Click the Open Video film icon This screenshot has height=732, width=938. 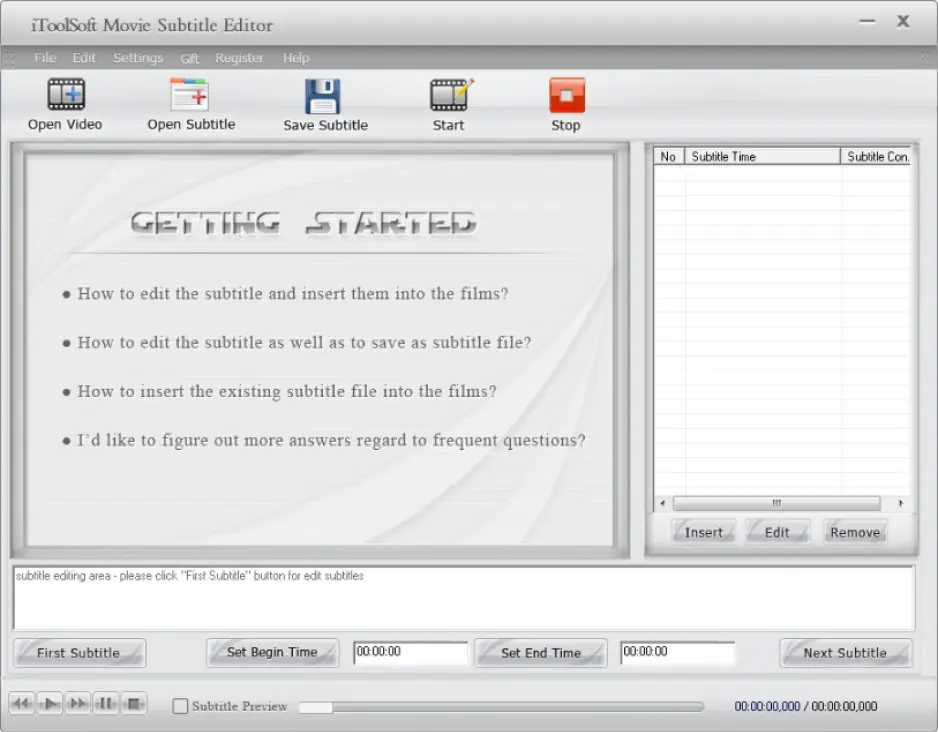pos(66,94)
